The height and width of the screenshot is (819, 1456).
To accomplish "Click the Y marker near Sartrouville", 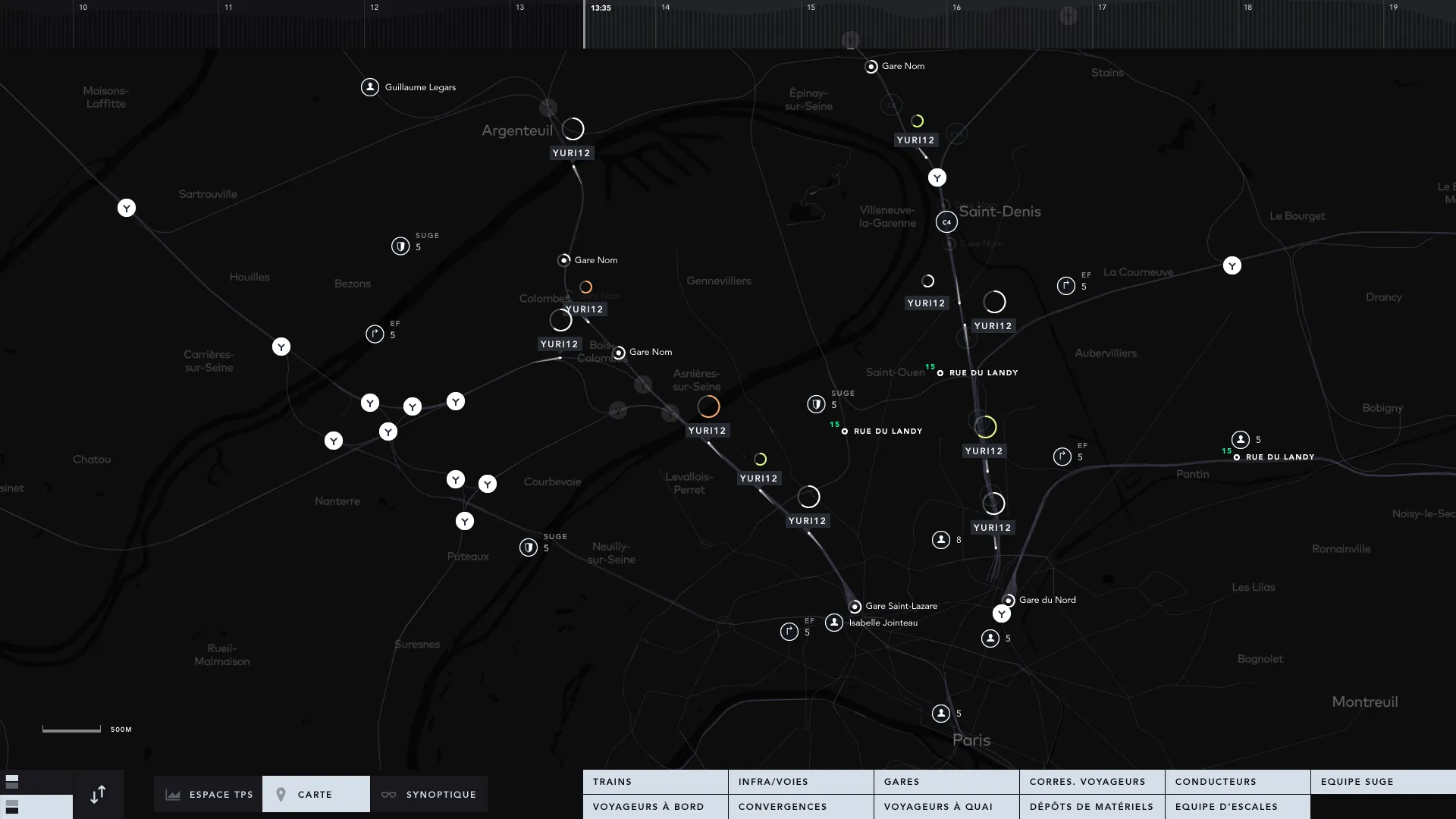I will coord(127,208).
